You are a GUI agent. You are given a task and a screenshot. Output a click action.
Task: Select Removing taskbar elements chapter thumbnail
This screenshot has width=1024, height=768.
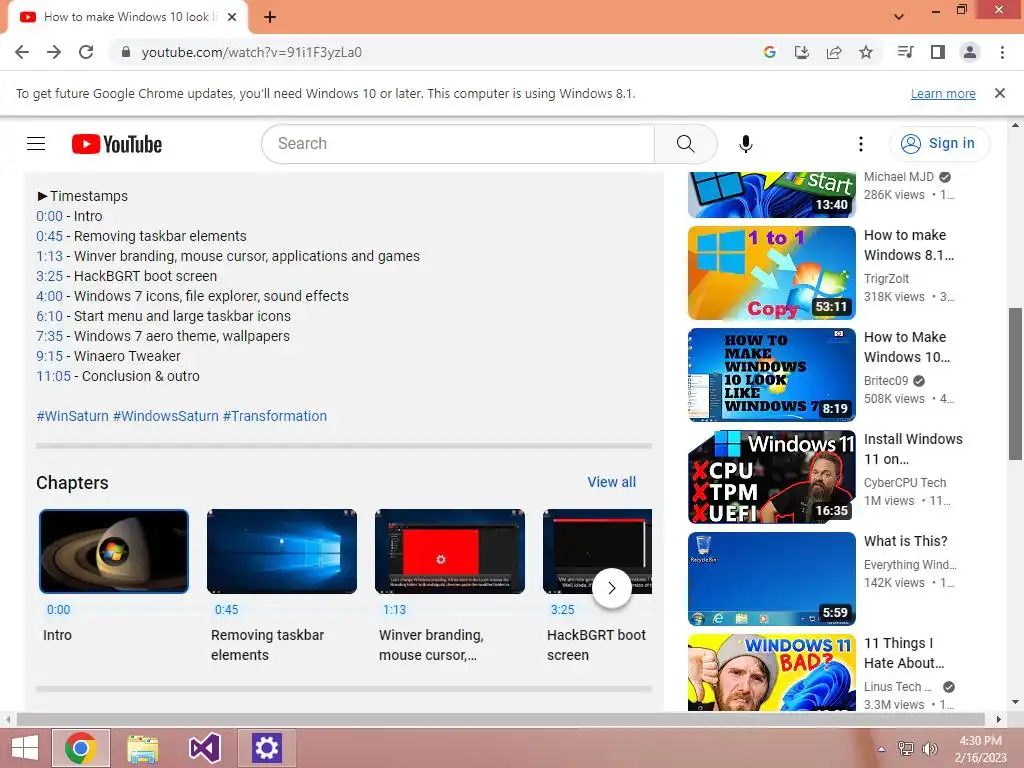point(282,551)
